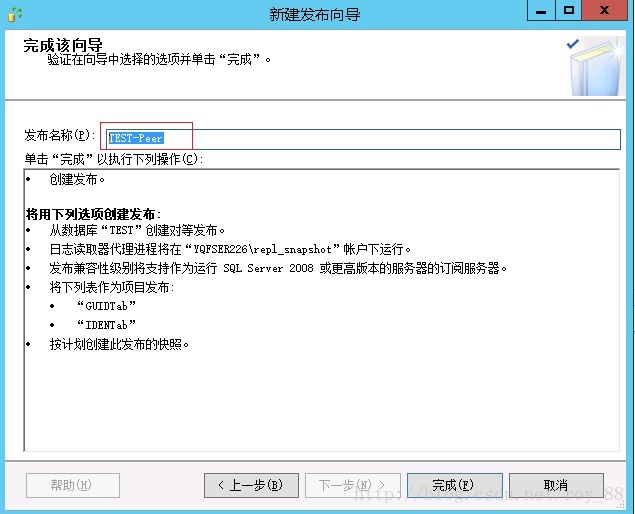Image resolution: width=635 pixels, height=514 pixels.
Task: Select the SQL Server 2008 compatibility line
Action: [x=278, y=268]
